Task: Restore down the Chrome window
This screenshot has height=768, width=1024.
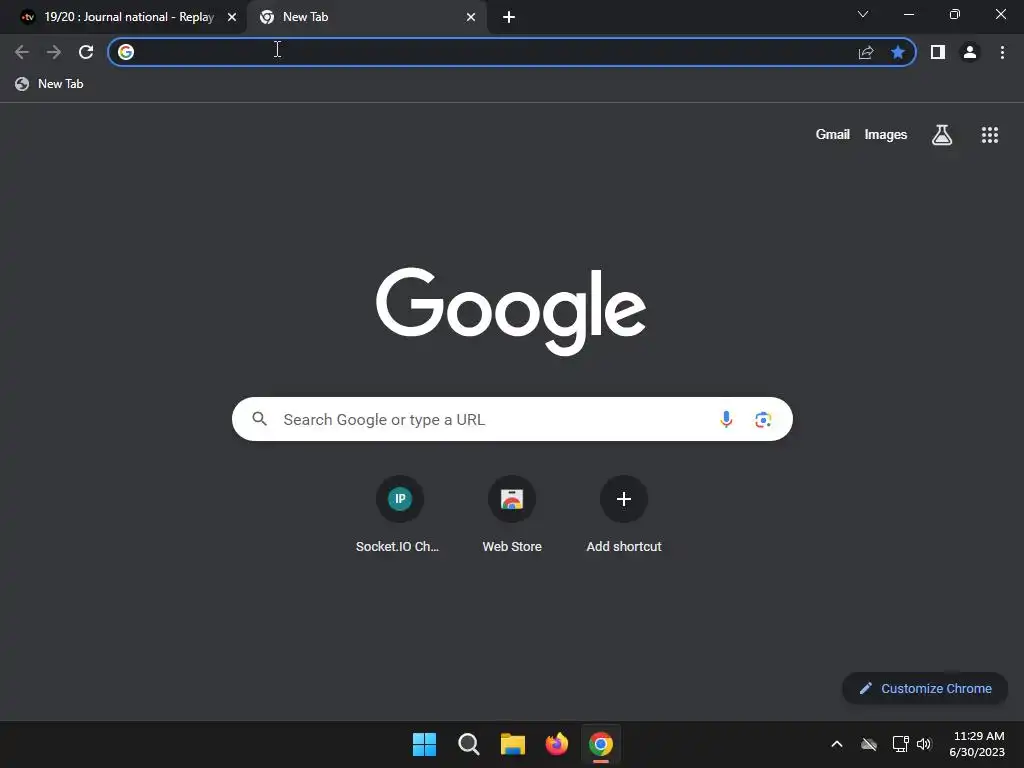Action: pos(955,14)
